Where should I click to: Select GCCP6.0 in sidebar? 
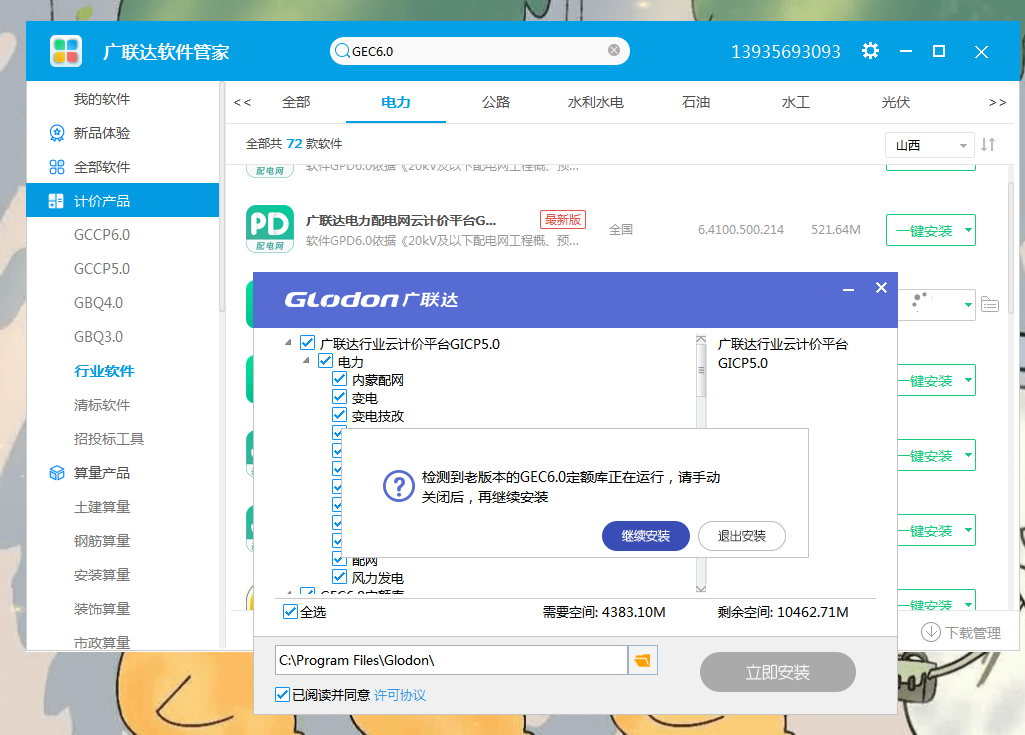click(102, 235)
